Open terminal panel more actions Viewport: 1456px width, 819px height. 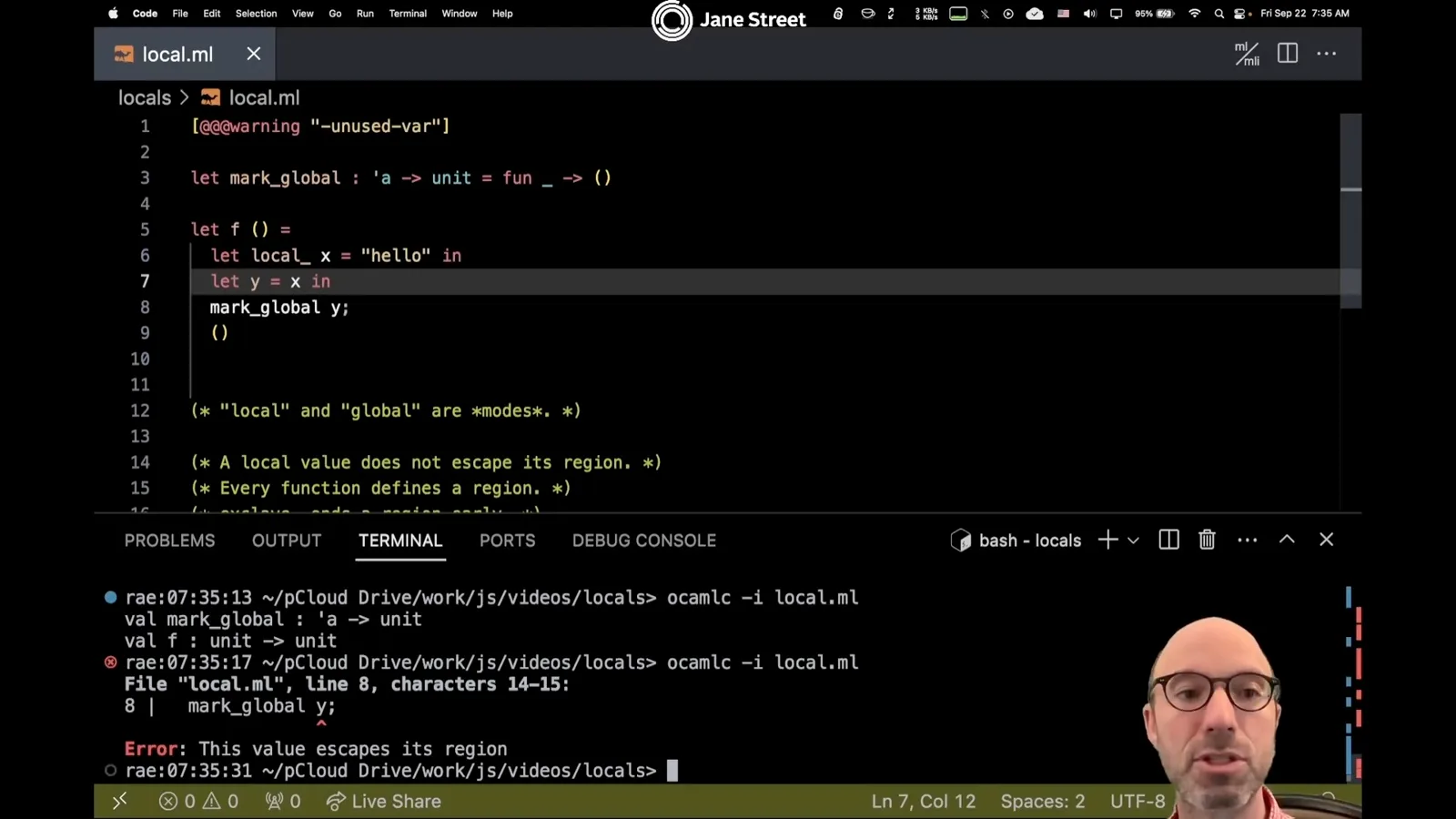[1248, 540]
